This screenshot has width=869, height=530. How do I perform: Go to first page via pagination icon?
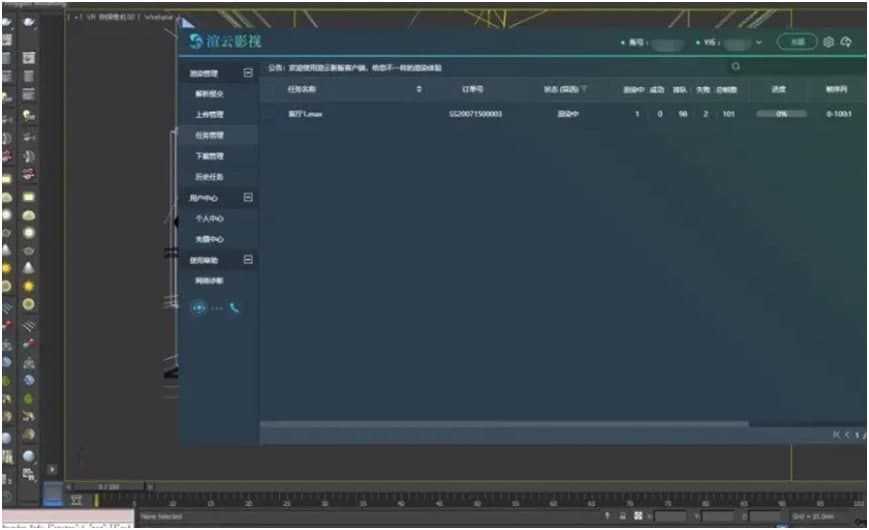[x=836, y=435]
